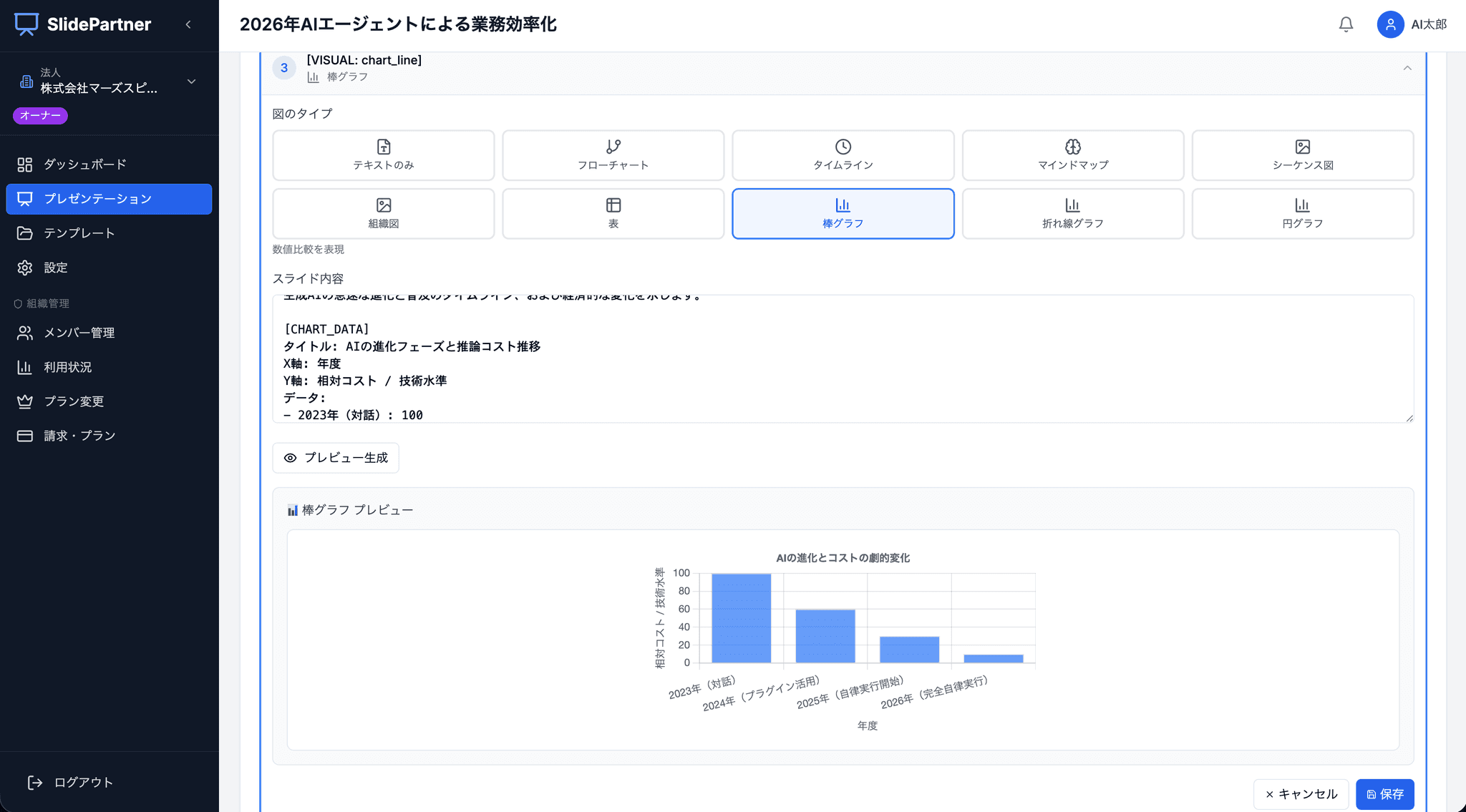The image size is (1466, 812).
Task: Select the 円グラフ figure type
Action: [x=1302, y=213]
